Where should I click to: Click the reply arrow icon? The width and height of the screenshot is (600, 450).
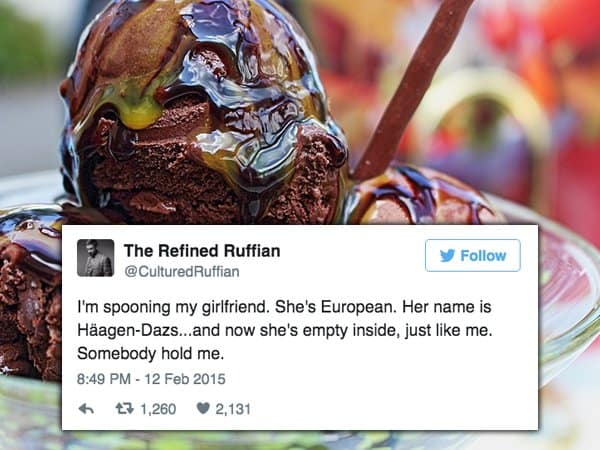tap(86, 409)
